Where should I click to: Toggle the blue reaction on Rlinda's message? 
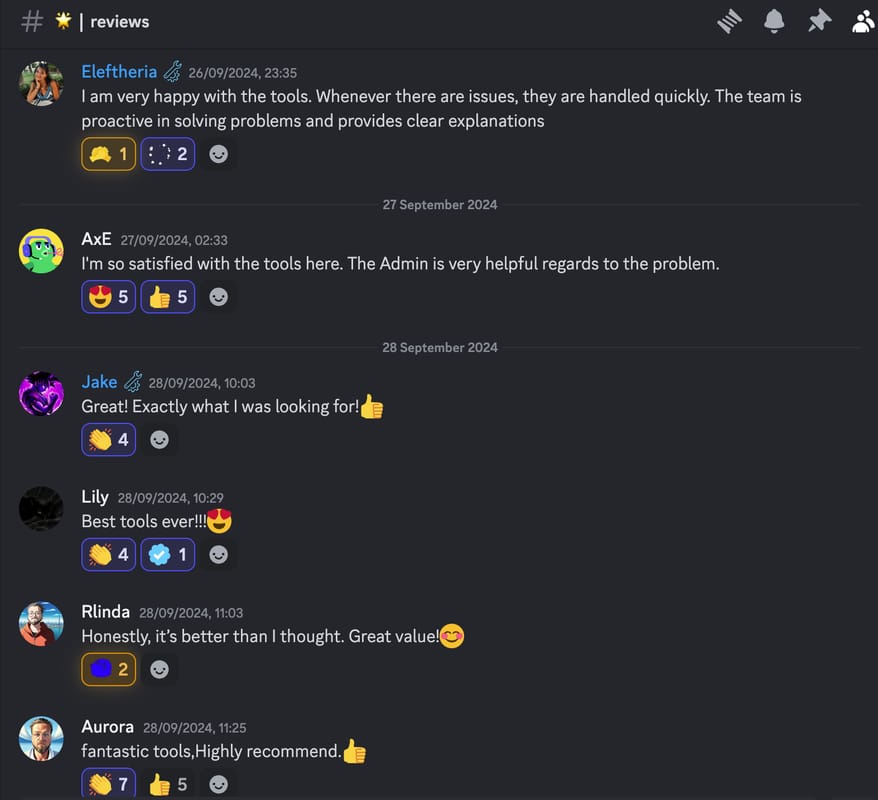[109, 669]
